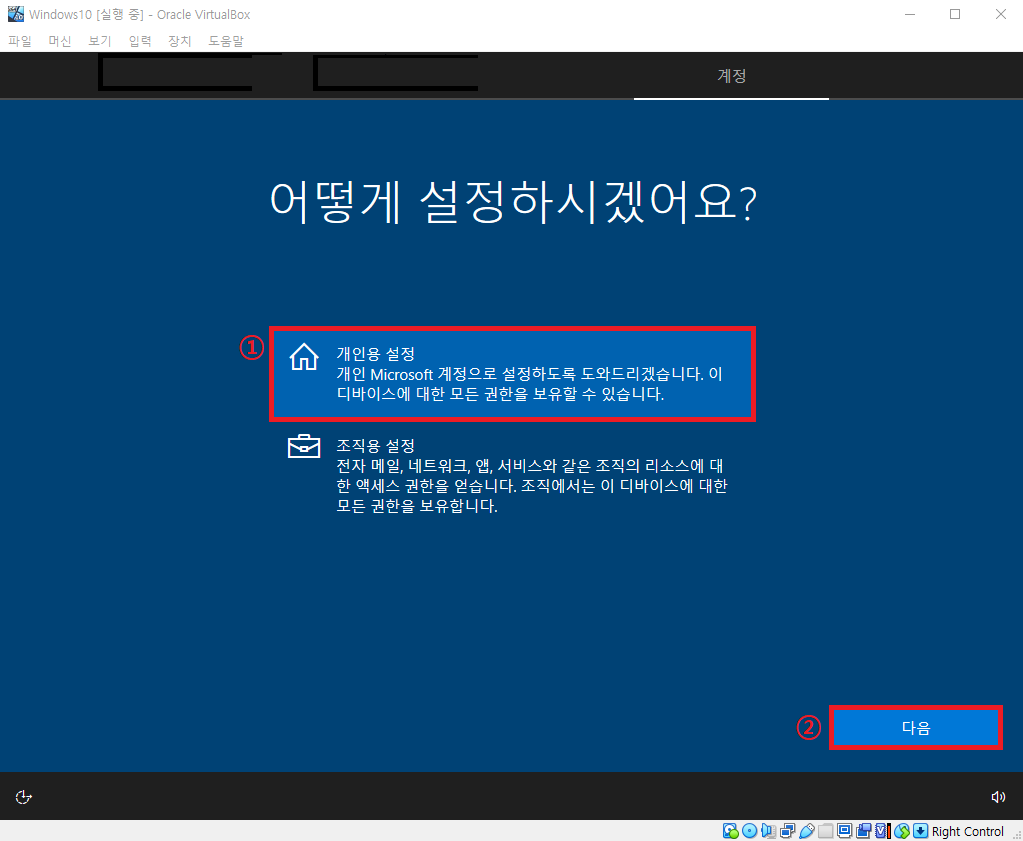Open the 도움말 menu
This screenshot has height=841, width=1023.
(x=226, y=40)
